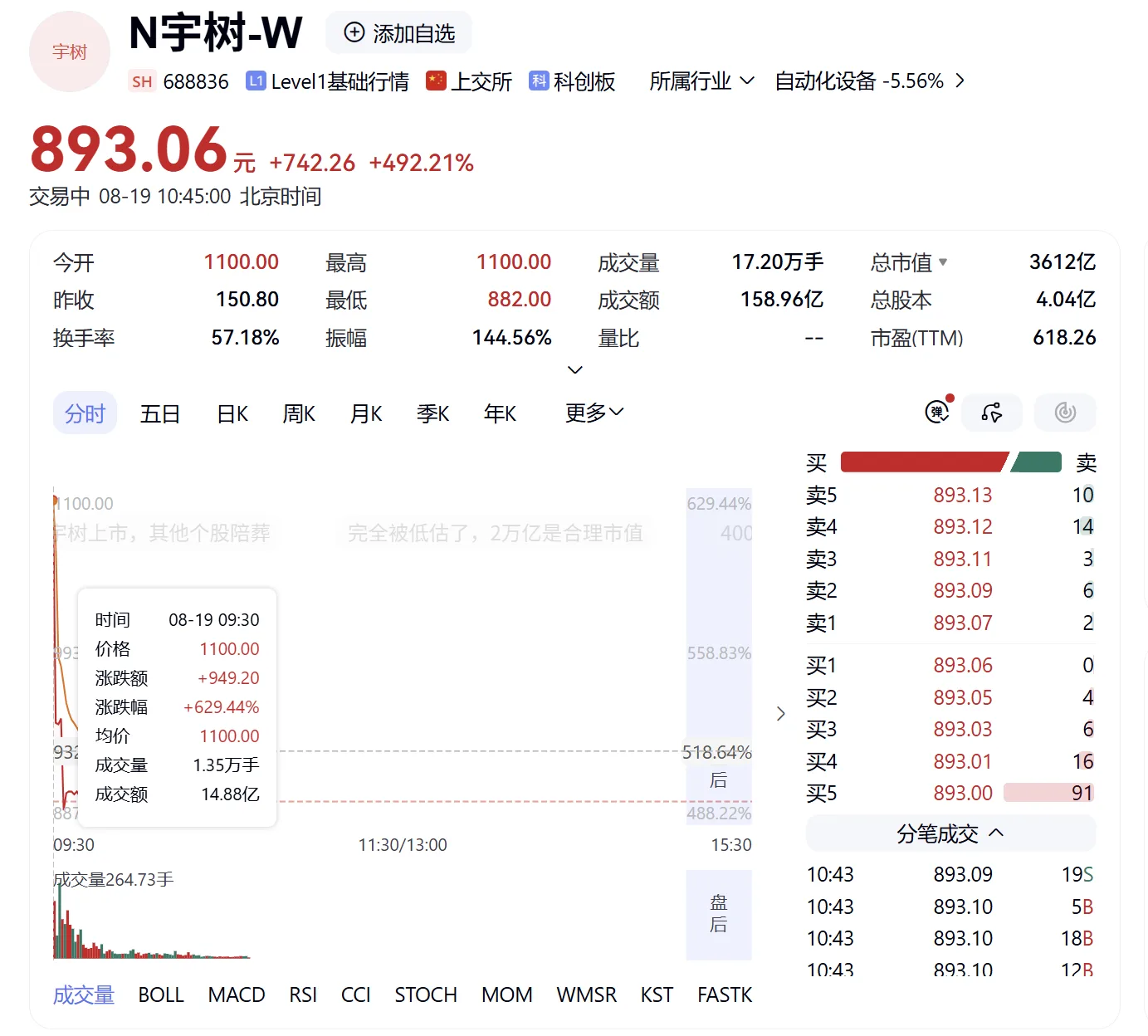The height and width of the screenshot is (1036, 1148).
Task: Click the Level1基础行情 label
Action: (340, 81)
